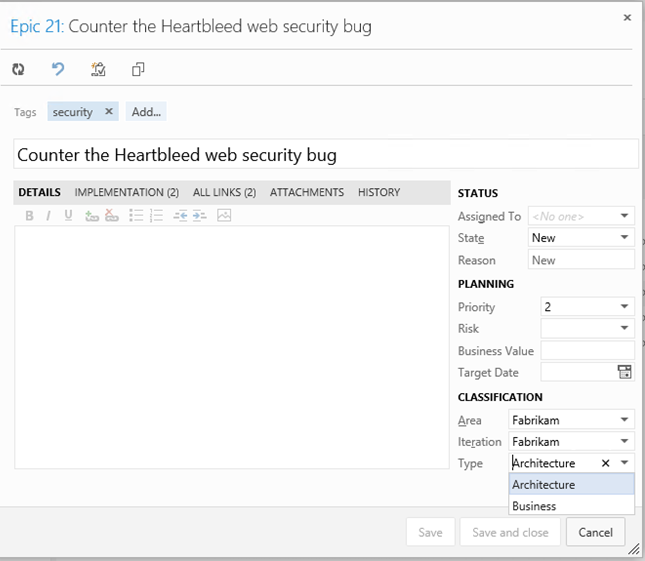Open the Target Date calendar picker
Viewport: 645px width, 561px height.
624,372
